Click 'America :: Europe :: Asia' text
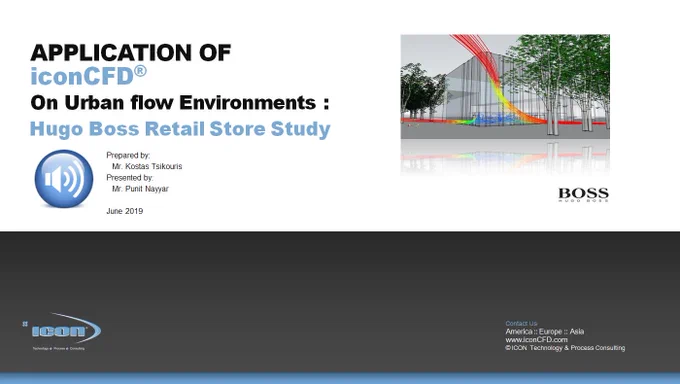The image size is (680, 384). pyautogui.click(x=545, y=331)
